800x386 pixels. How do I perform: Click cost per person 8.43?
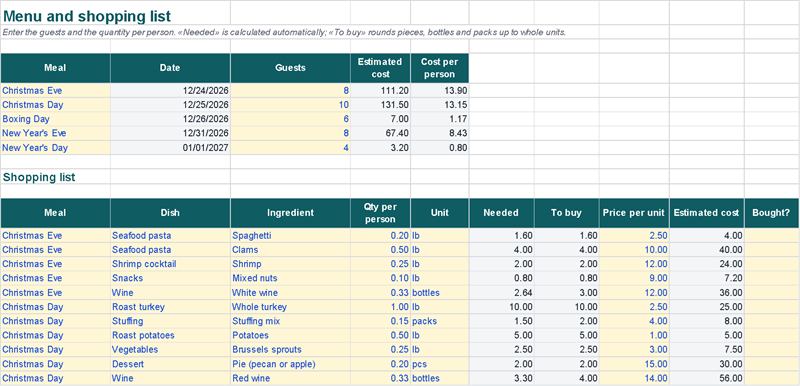click(439, 133)
